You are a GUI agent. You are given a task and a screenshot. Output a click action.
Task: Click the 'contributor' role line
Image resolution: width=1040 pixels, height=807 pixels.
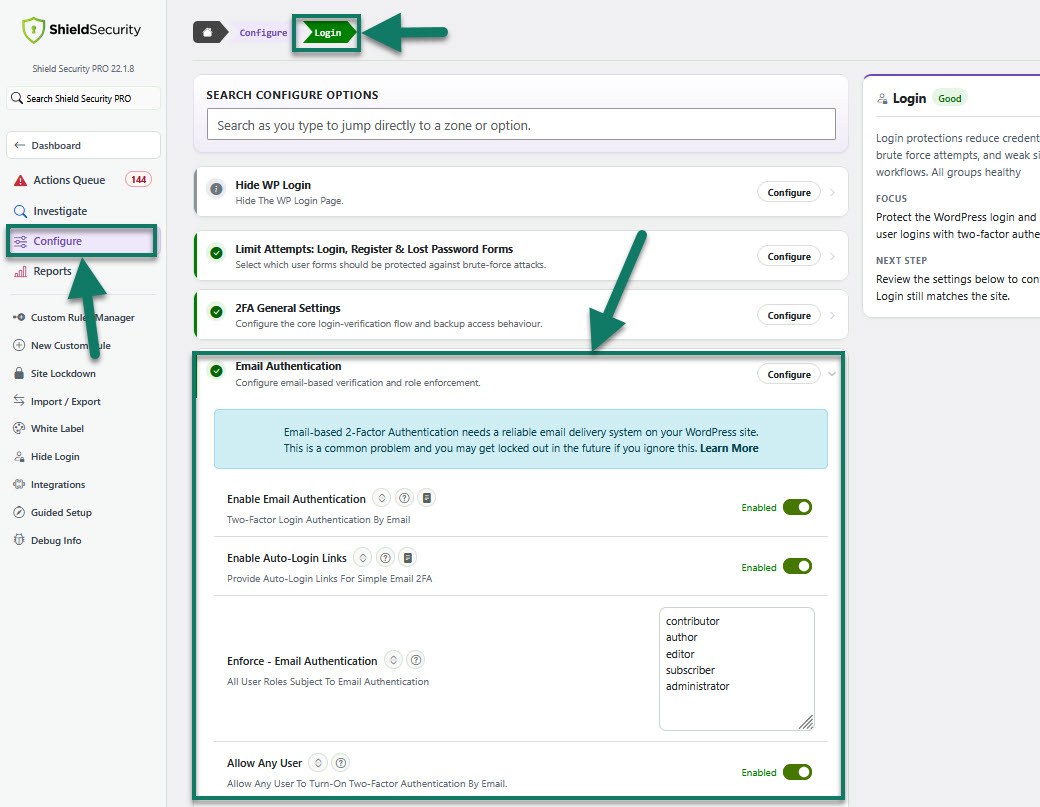[692, 621]
